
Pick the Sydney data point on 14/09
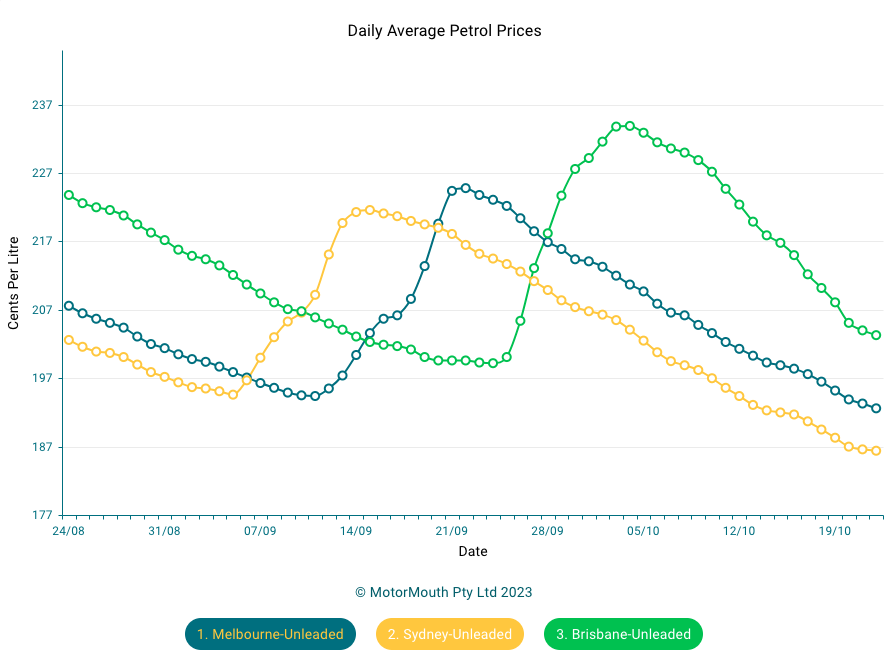[356, 212]
